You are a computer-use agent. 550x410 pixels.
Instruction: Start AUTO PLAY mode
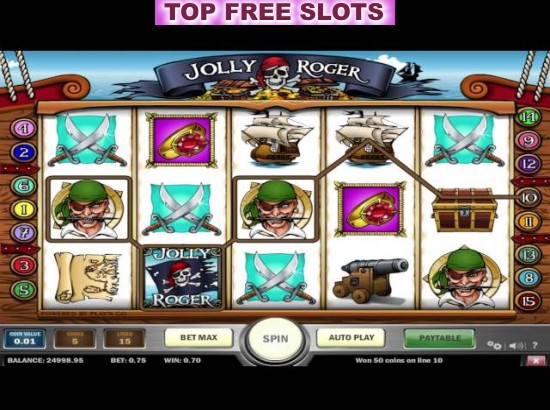pyautogui.click(x=351, y=338)
